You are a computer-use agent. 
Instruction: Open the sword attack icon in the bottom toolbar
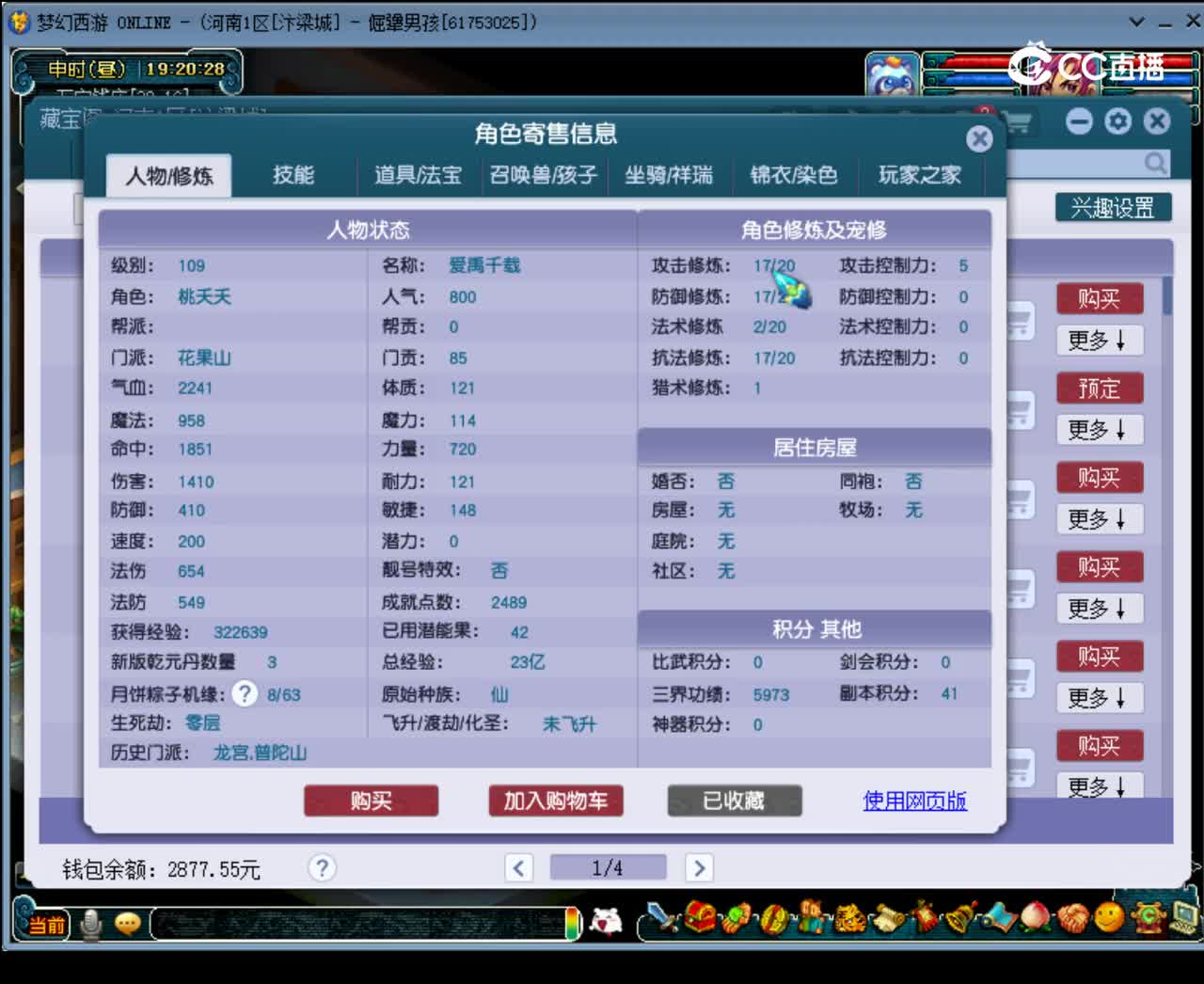pyautogui.click(x=664, y=918)
